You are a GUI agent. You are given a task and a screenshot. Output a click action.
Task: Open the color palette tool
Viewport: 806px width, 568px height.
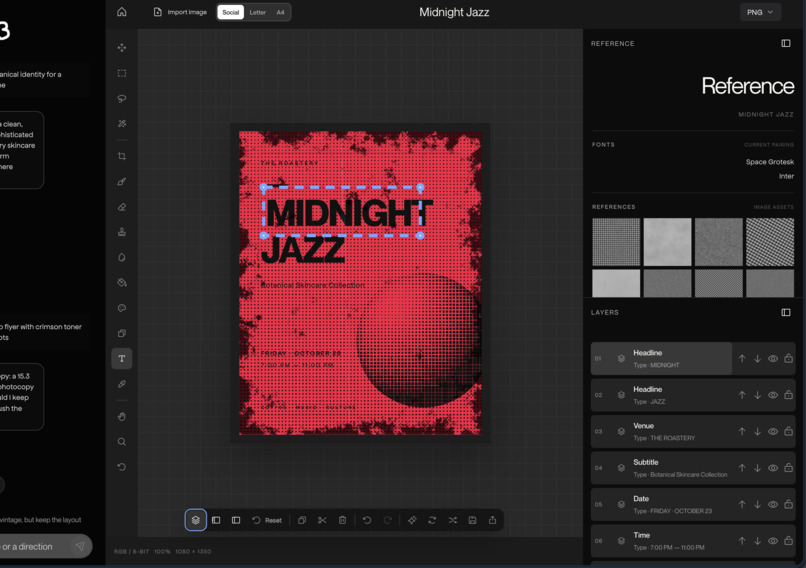122,308
